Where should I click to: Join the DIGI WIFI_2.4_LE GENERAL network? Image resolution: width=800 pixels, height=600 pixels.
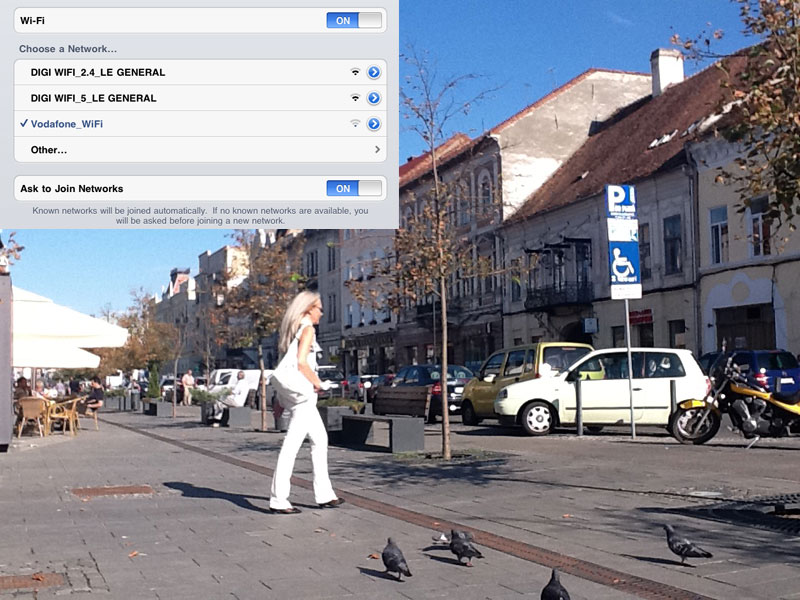pyautogui.click(x=98, y=72)
